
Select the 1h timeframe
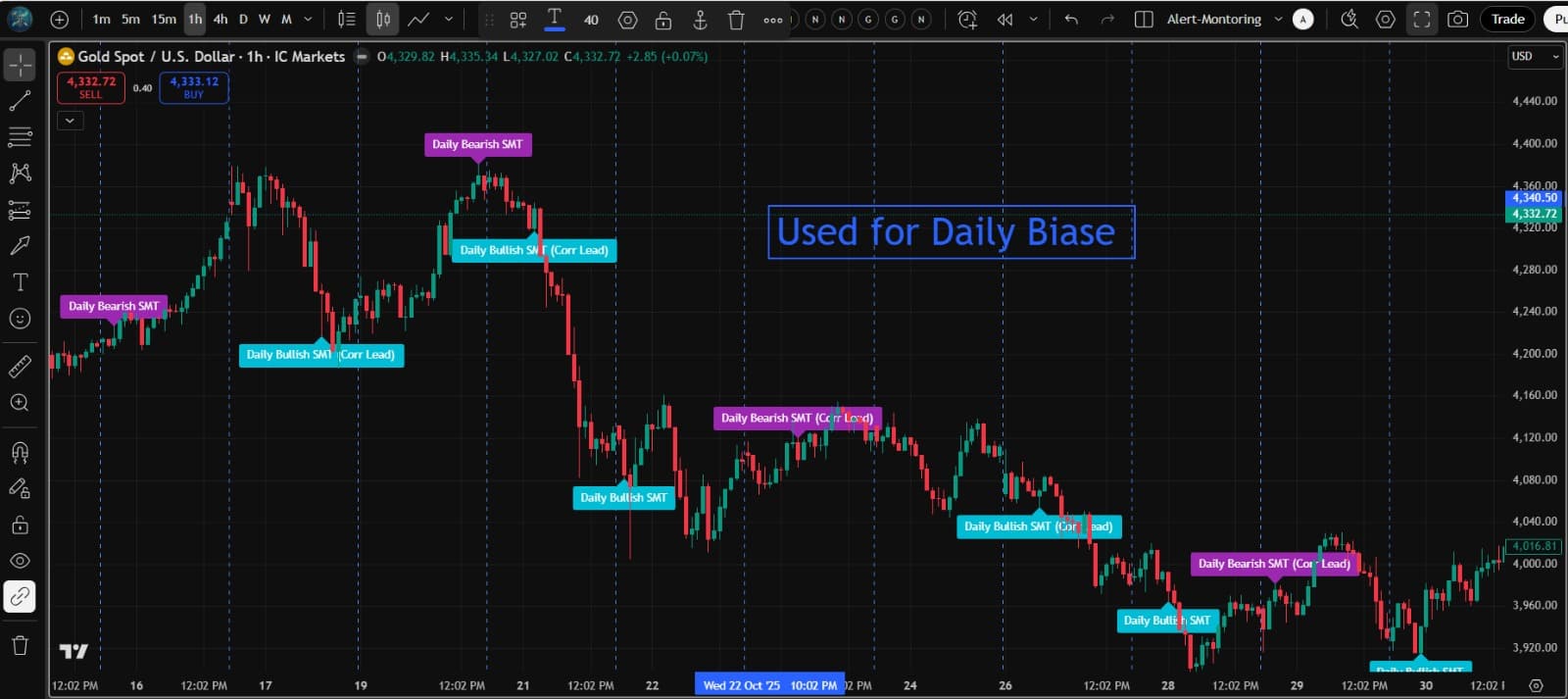click(195, 19)
